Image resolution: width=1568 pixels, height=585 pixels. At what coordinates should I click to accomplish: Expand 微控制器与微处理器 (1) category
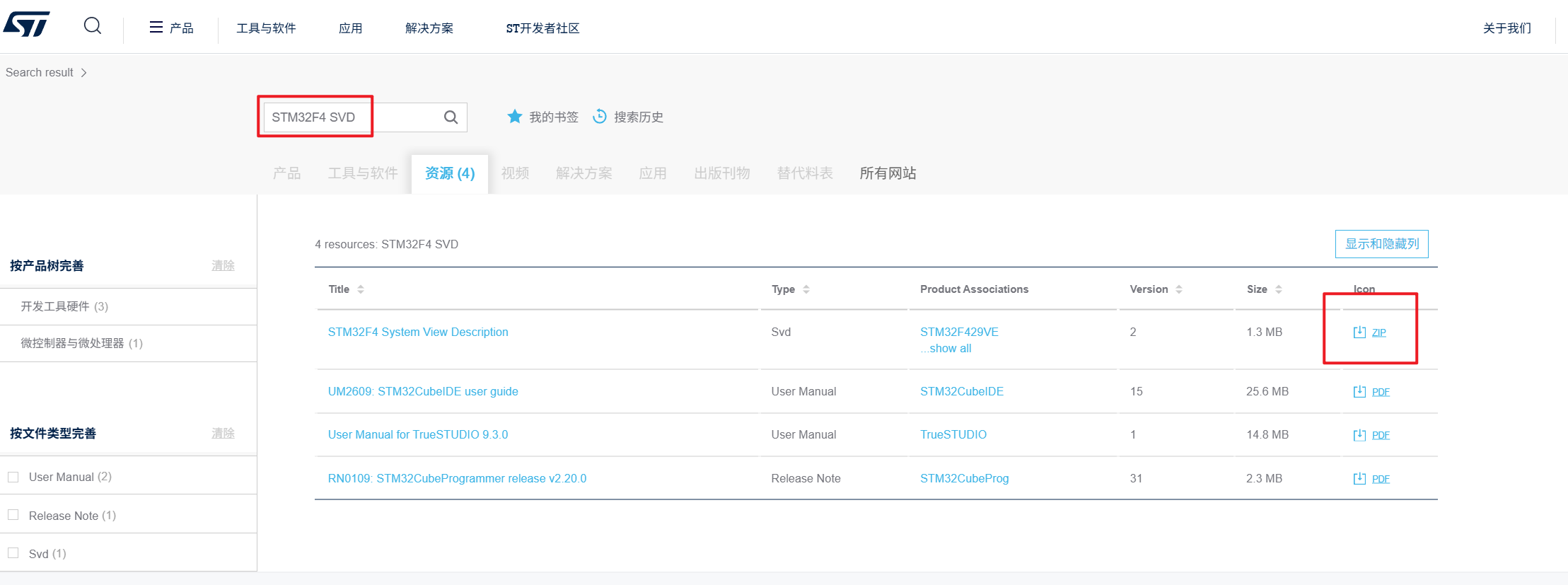[81, 343]
